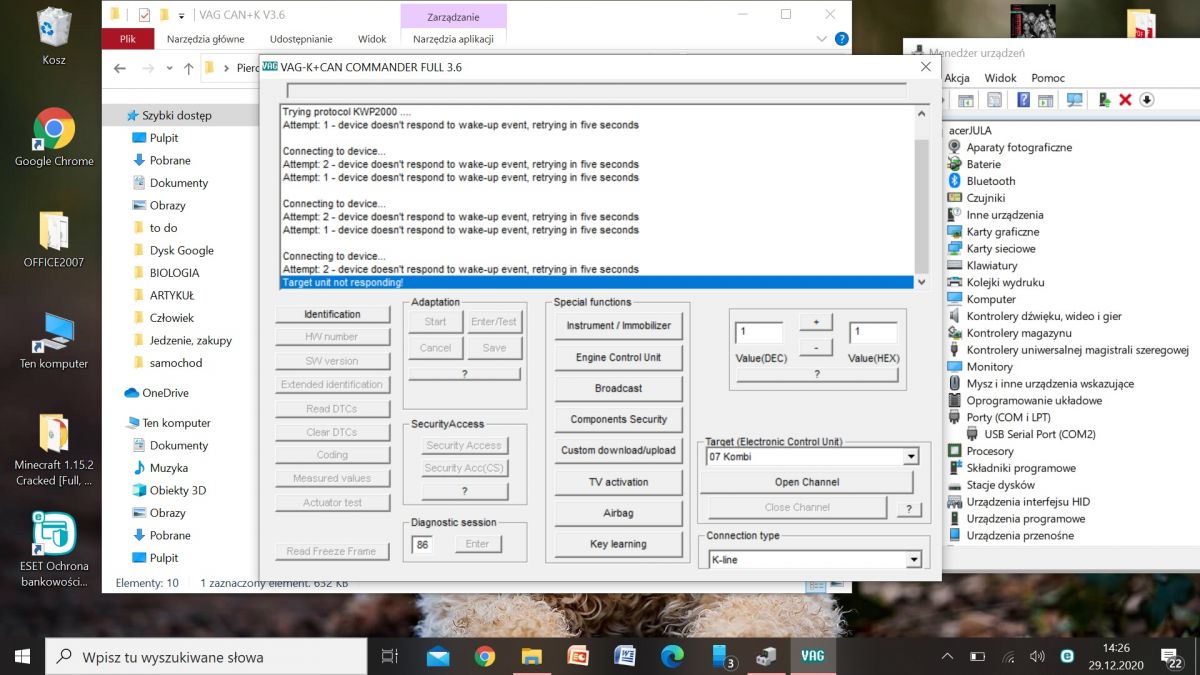Open Kosz recycle bin icon

click(54, 36)
